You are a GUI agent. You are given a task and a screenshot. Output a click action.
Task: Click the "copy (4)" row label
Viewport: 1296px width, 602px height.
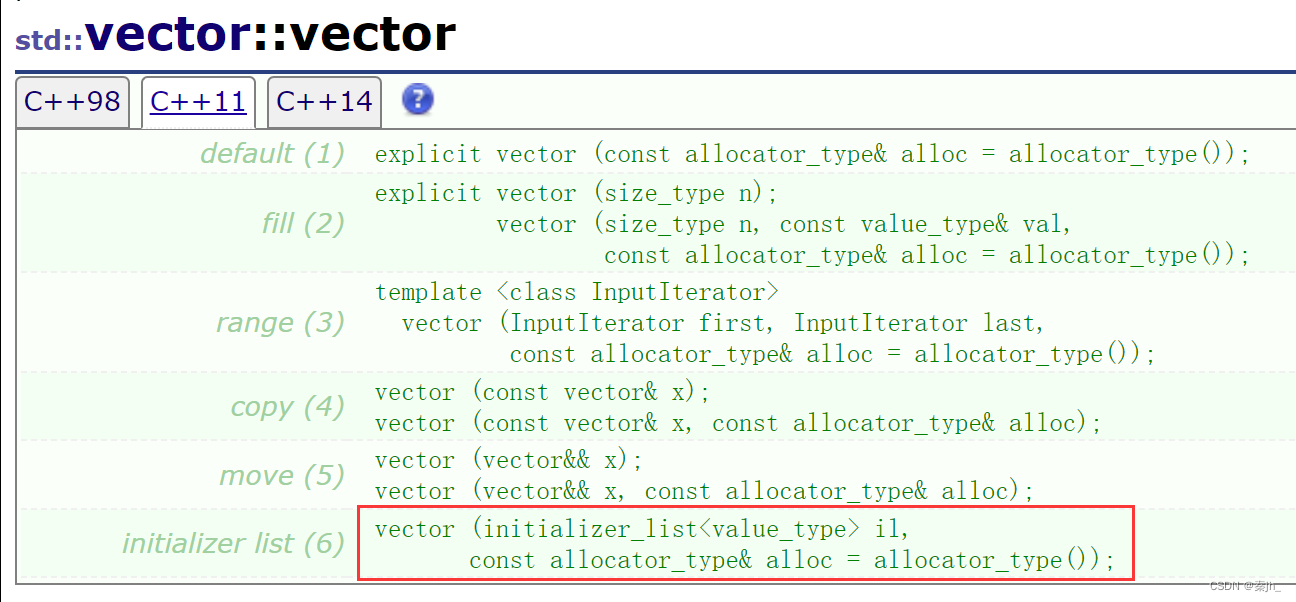click(287, 407)
